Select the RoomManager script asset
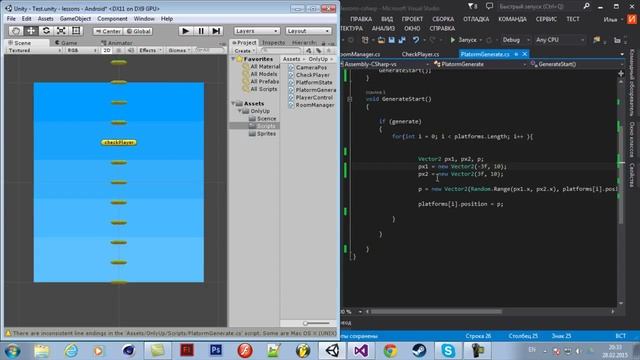The height and width of the screenshot is (360, 640). pyautogui.click(x=311, y=105)
